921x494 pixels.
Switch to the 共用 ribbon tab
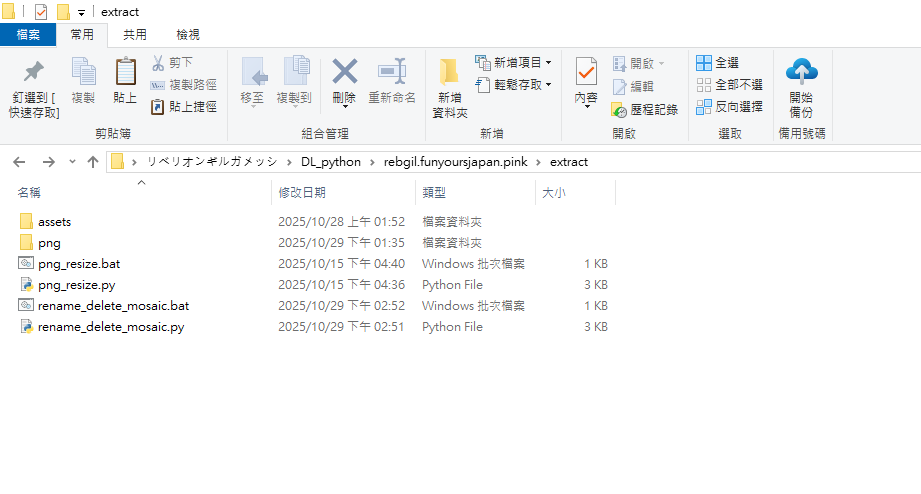[135, 35]
